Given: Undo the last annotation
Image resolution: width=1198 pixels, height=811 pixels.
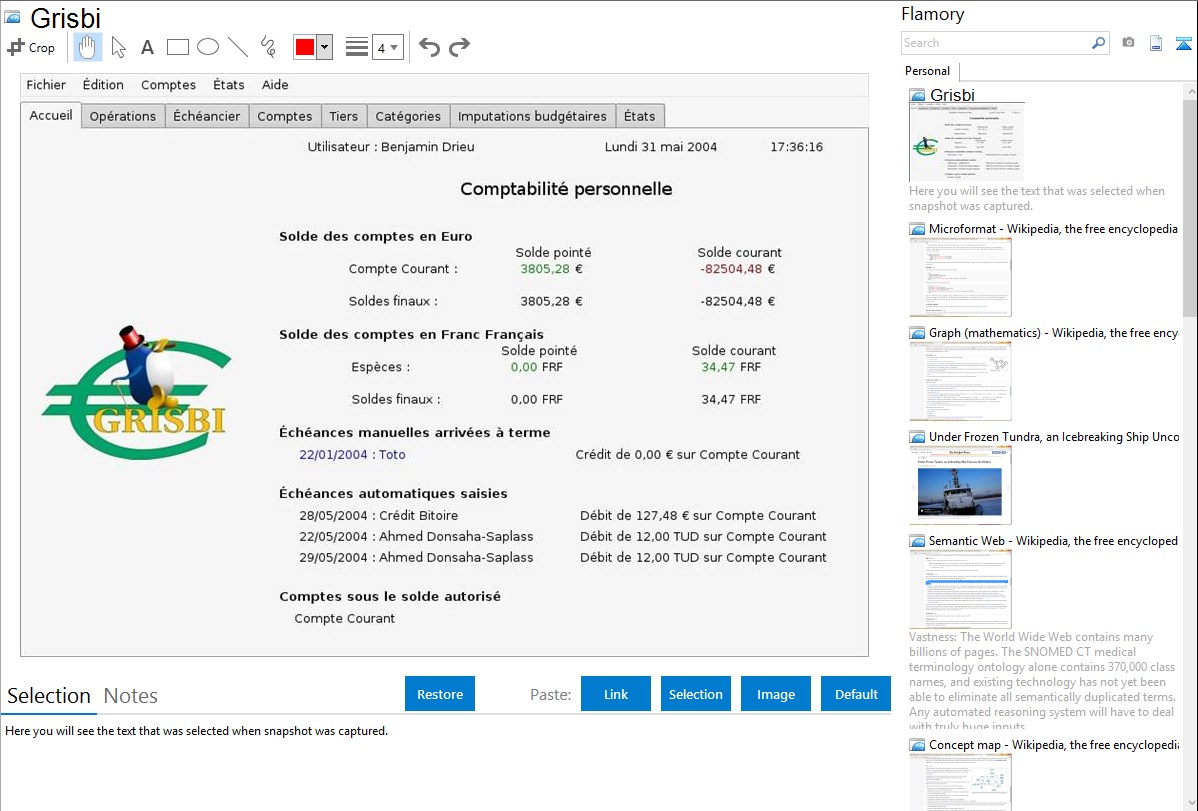Looking at the screenshot, I should pos(429,47).
